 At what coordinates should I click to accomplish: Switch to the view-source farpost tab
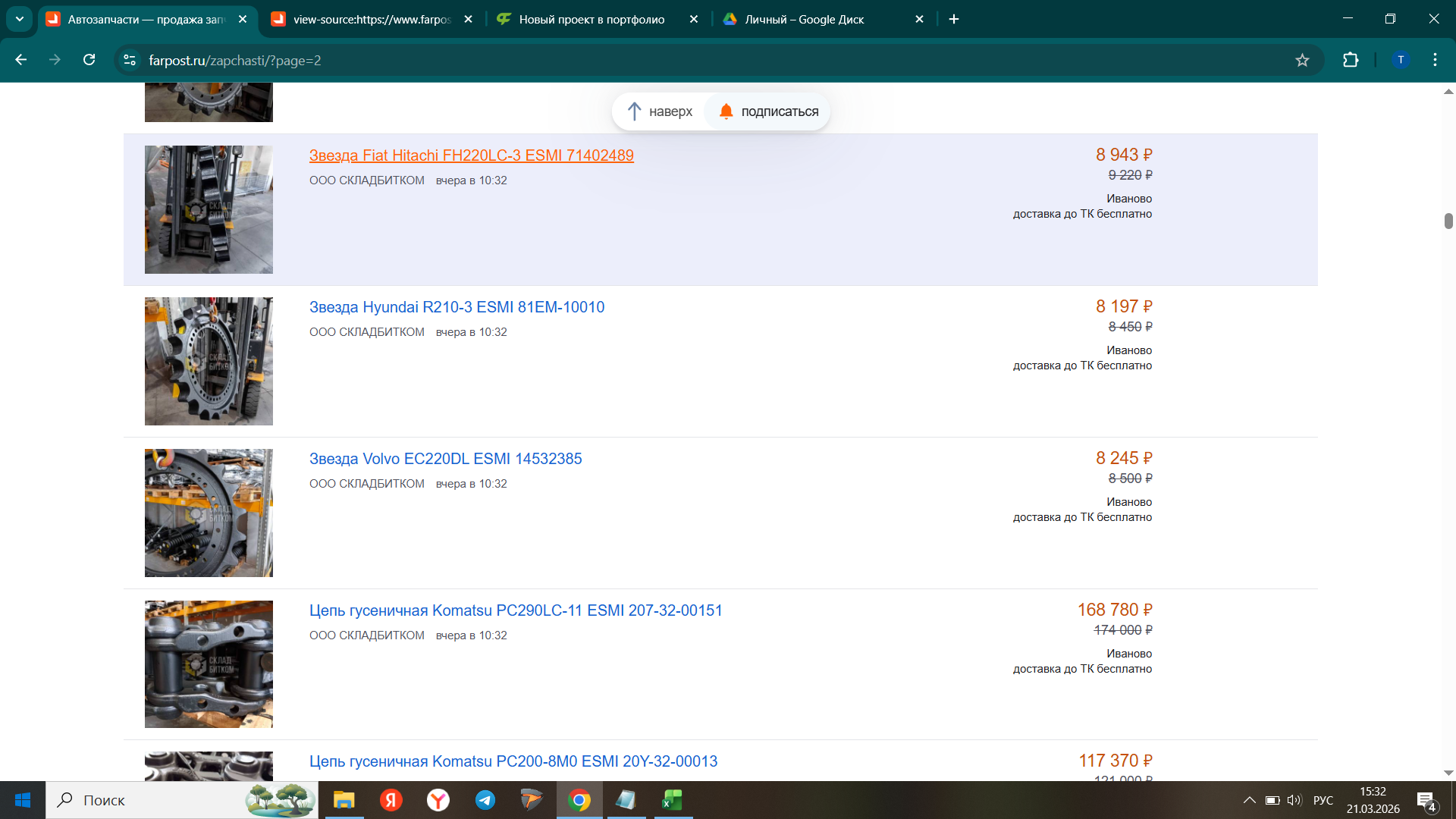pos(372,19)
